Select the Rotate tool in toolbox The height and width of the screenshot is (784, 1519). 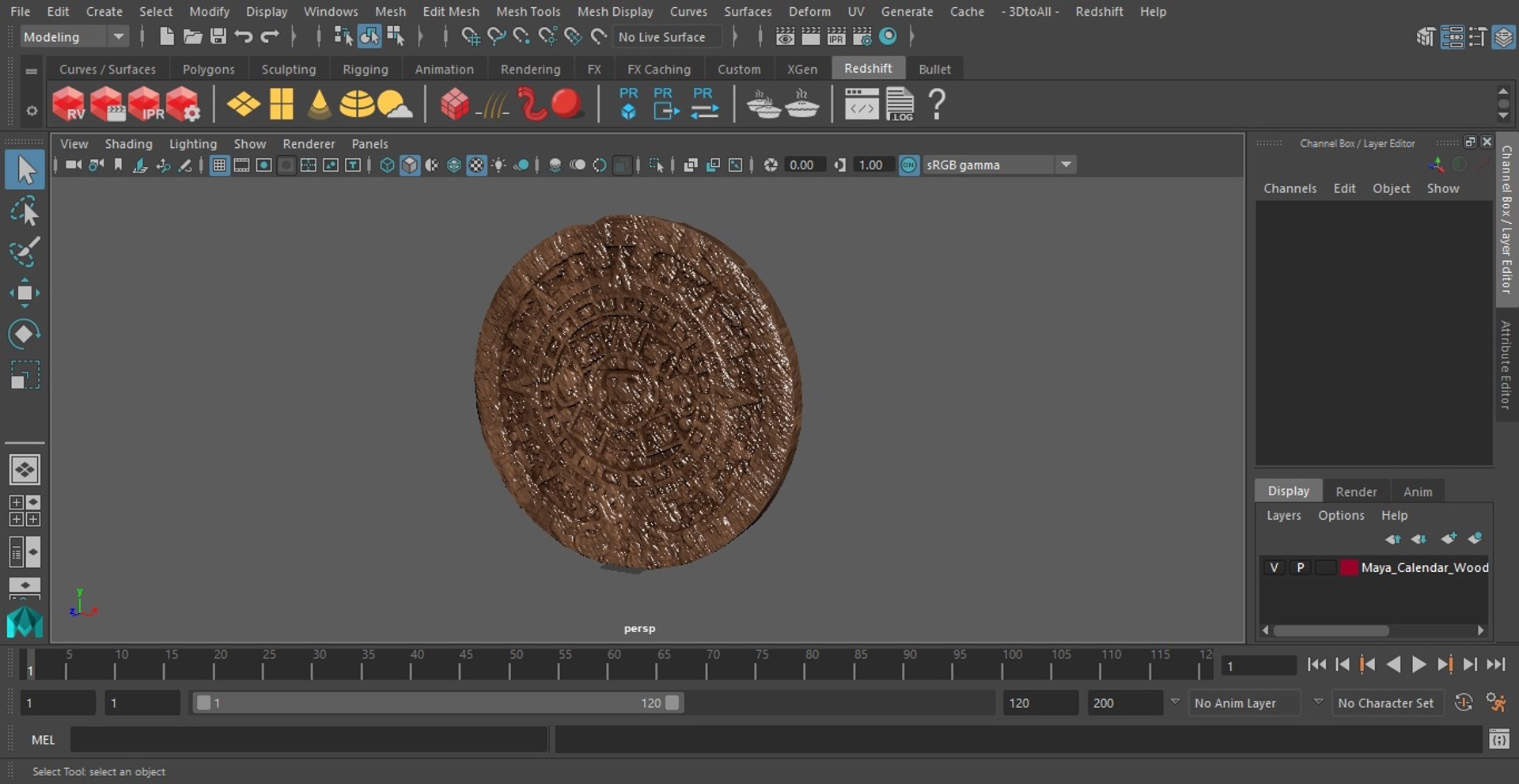click(25, 334)
